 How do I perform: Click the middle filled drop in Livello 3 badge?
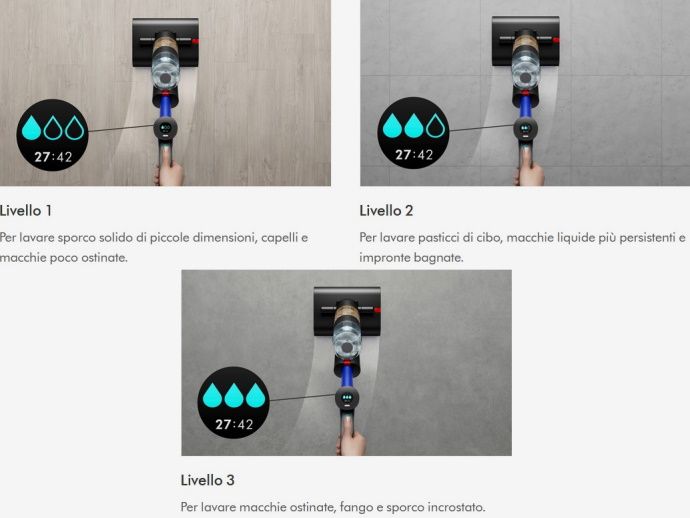(234, 395)
